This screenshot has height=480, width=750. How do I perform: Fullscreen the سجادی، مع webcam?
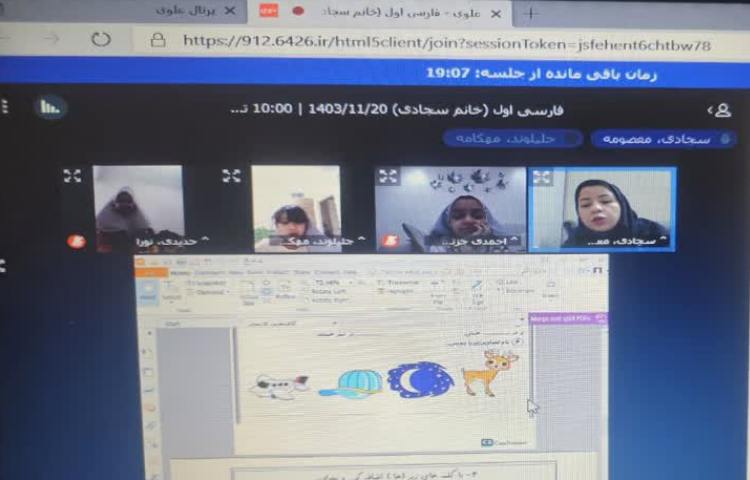click(x=542, y=178)
